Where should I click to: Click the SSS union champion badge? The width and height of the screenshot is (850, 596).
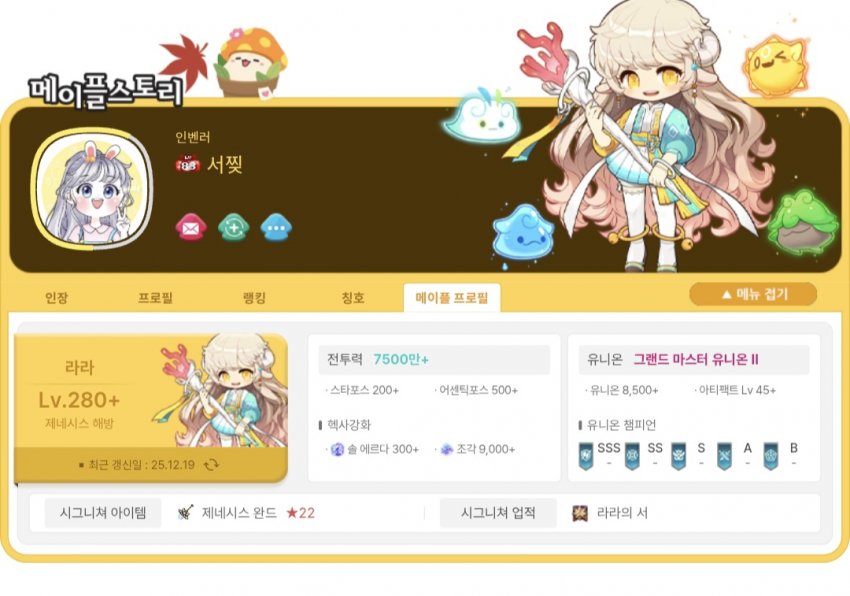point(586,456)
